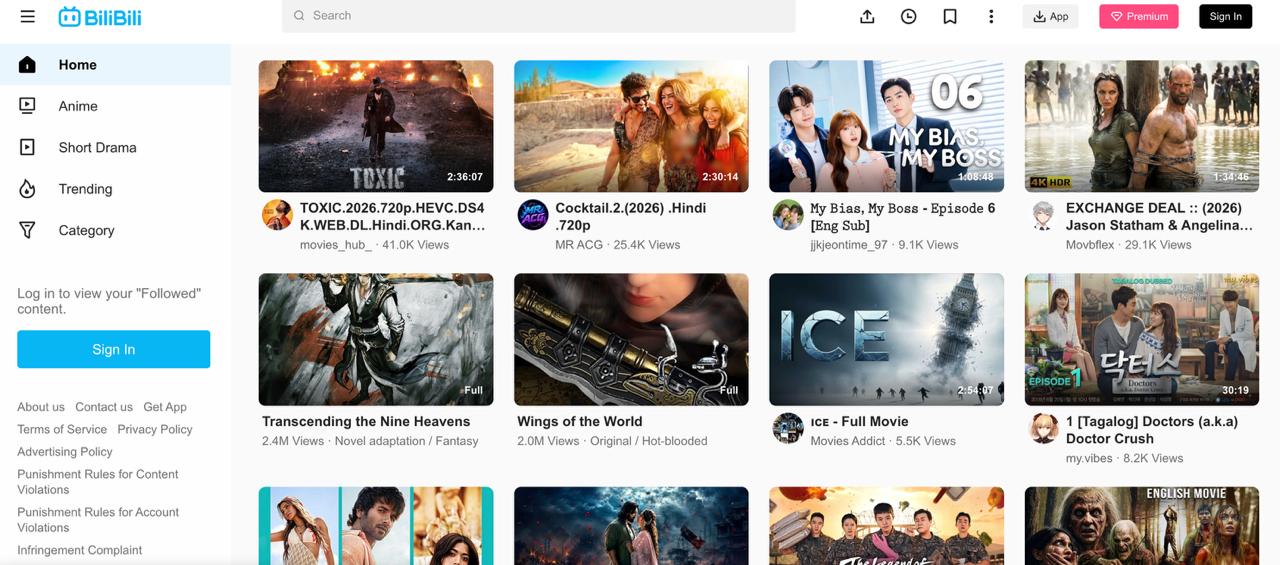
Task: Open Privacy Policy link
Action: 155,429
